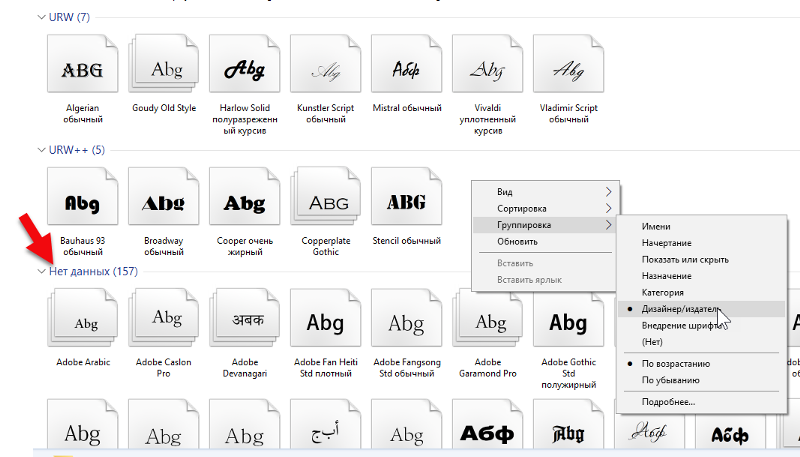800x457 pixels.
Task: Select the Vladimir Script font icon
Action: click(568, 64)
